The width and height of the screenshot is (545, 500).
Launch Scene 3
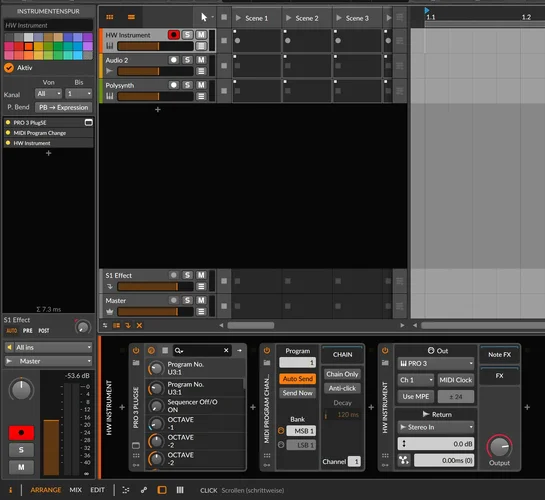click(x=339, y=18)
